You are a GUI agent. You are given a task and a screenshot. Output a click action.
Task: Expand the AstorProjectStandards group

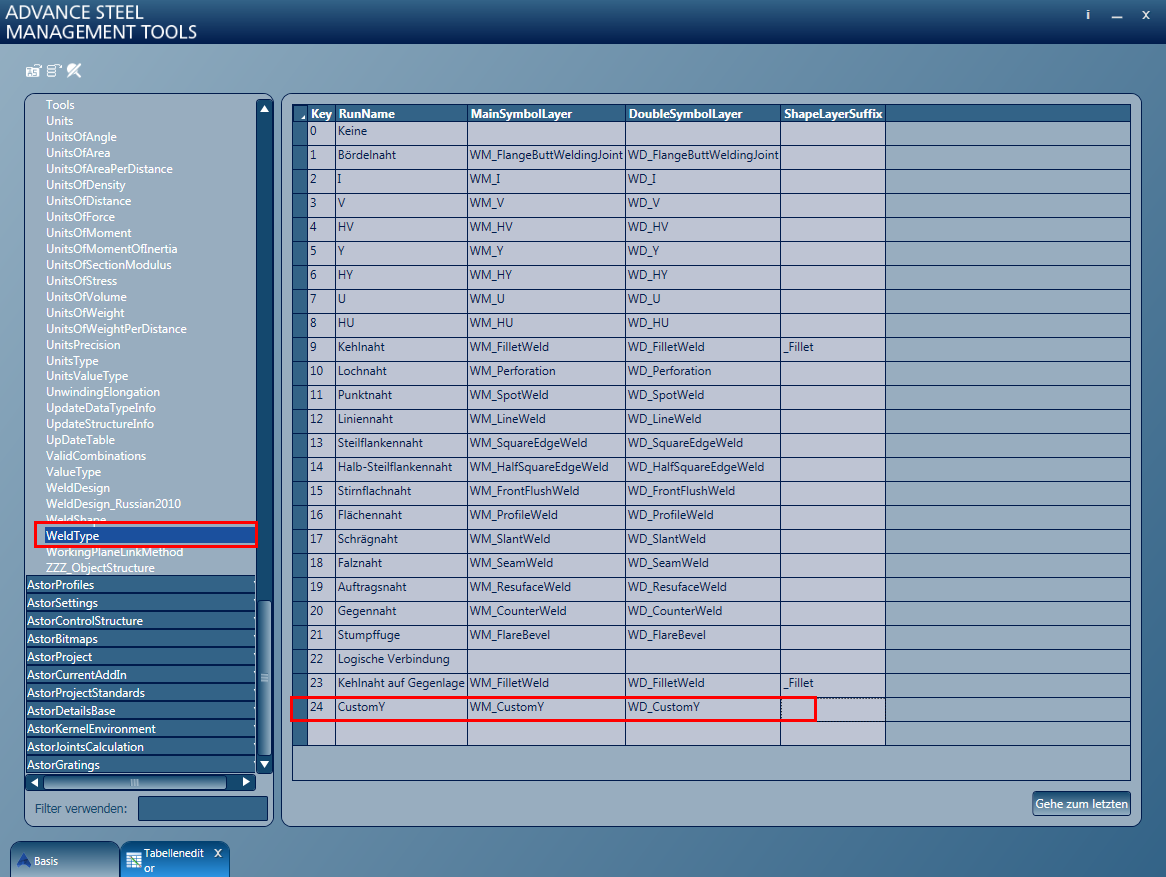(x=141, y=693)
